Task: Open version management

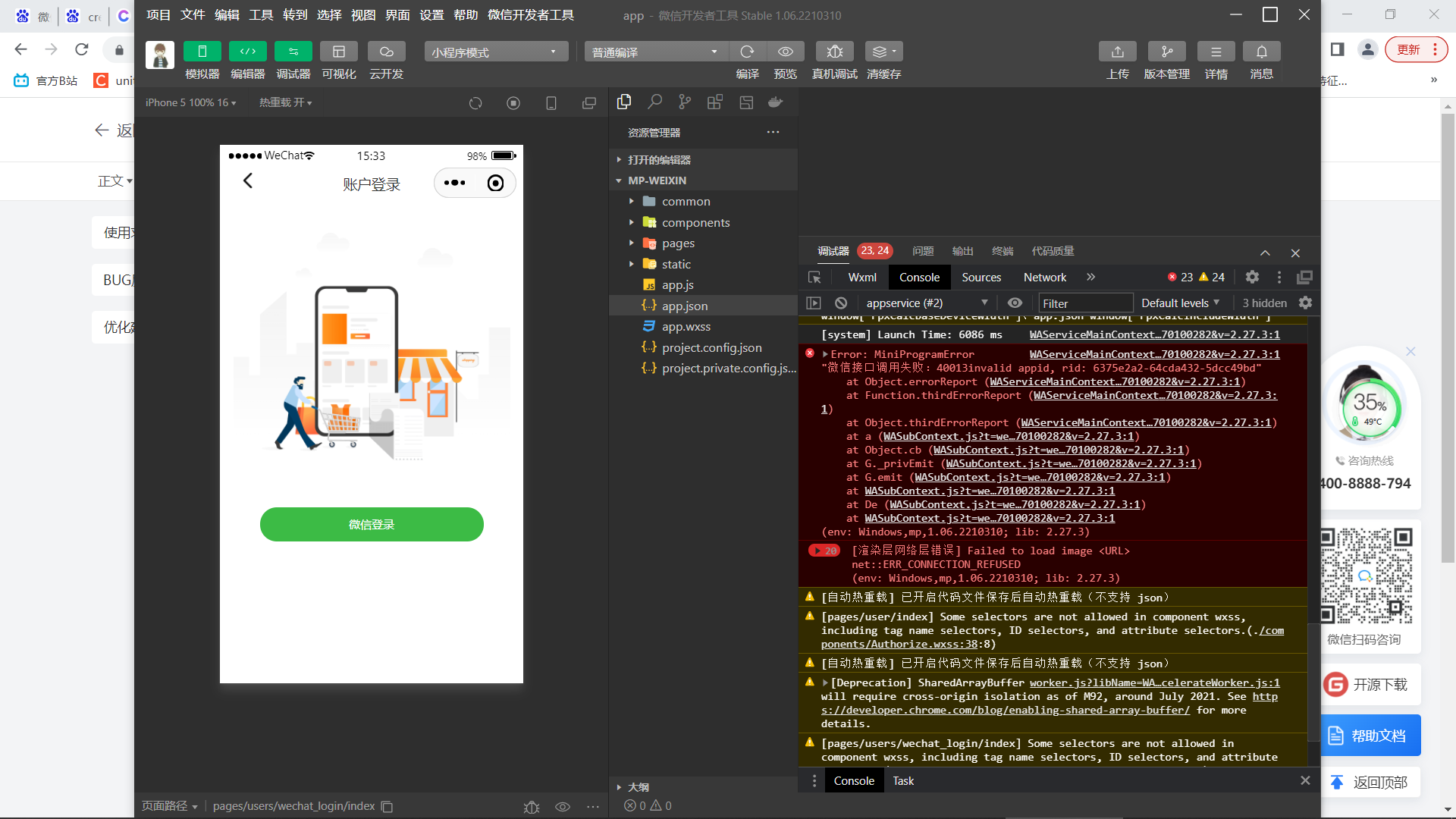Action: pyautogui.click(x=1167, y=52)
